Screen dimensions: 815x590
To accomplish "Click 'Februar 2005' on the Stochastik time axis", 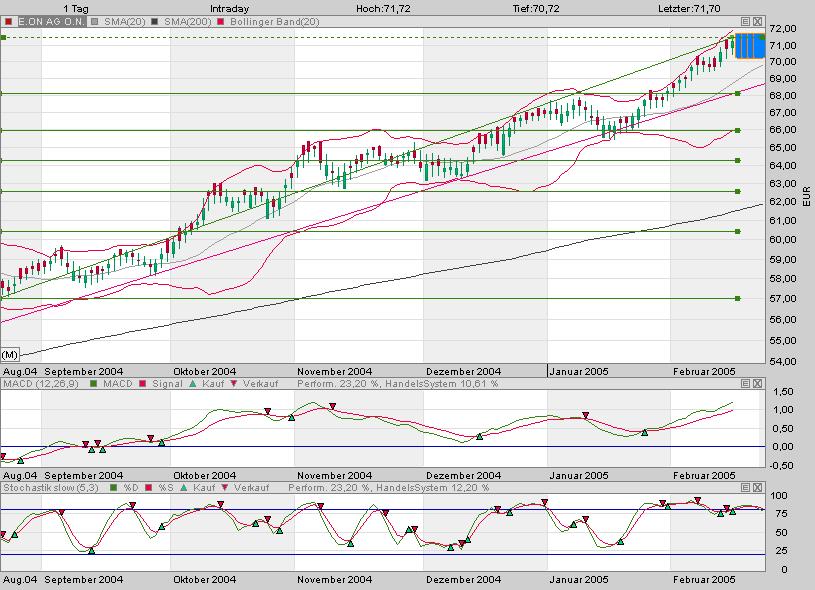I will click(x=704, y=579).
